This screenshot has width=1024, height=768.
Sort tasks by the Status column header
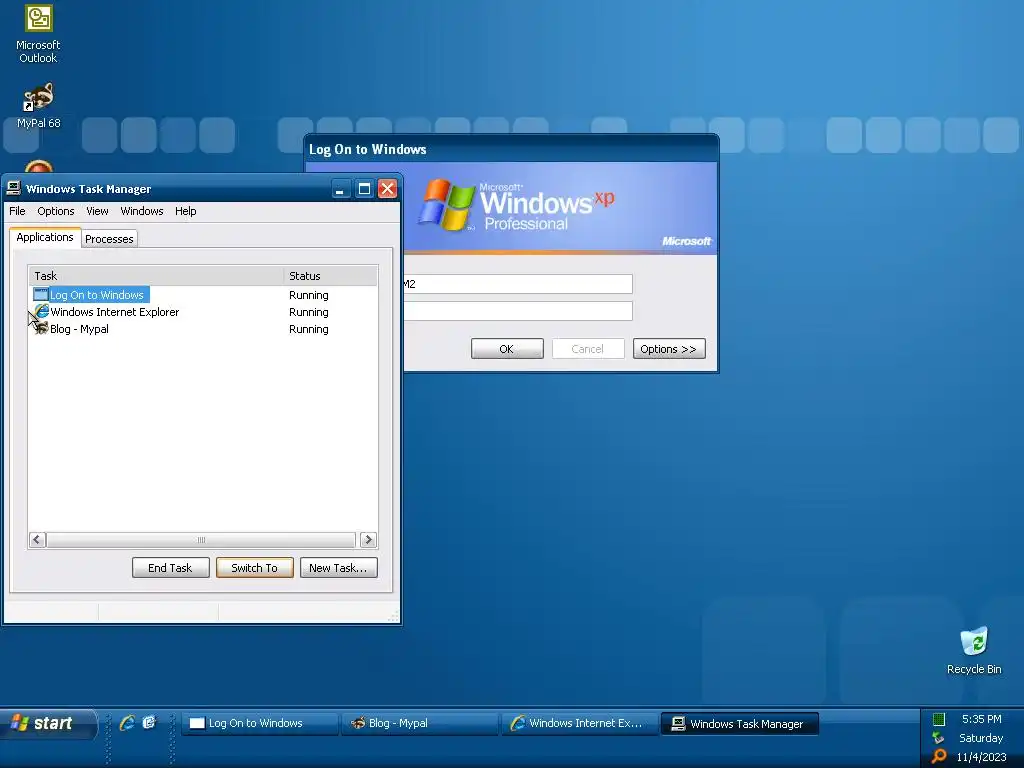(330, 276)
